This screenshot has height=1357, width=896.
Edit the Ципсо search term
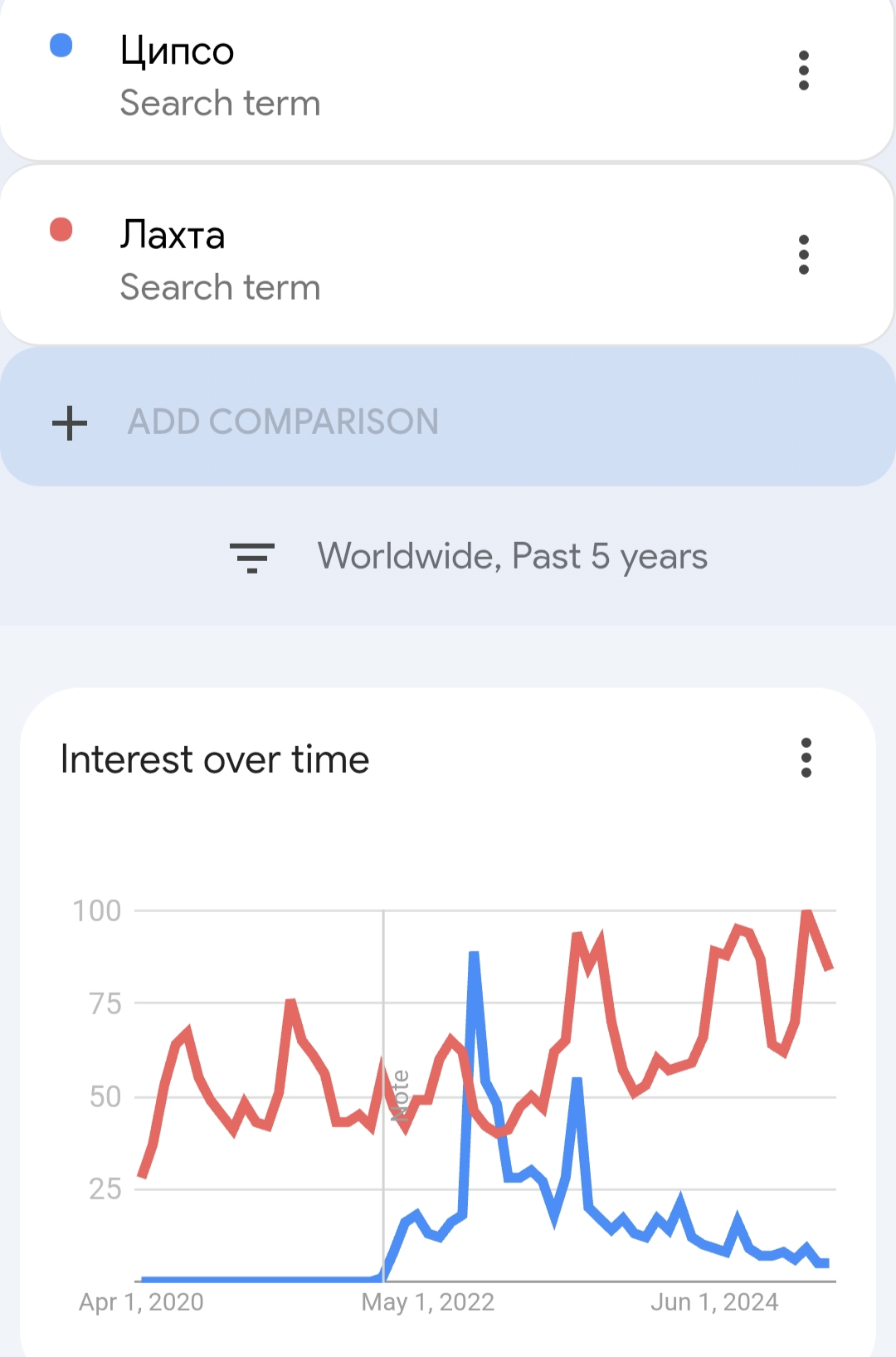[x=177, y=51]
